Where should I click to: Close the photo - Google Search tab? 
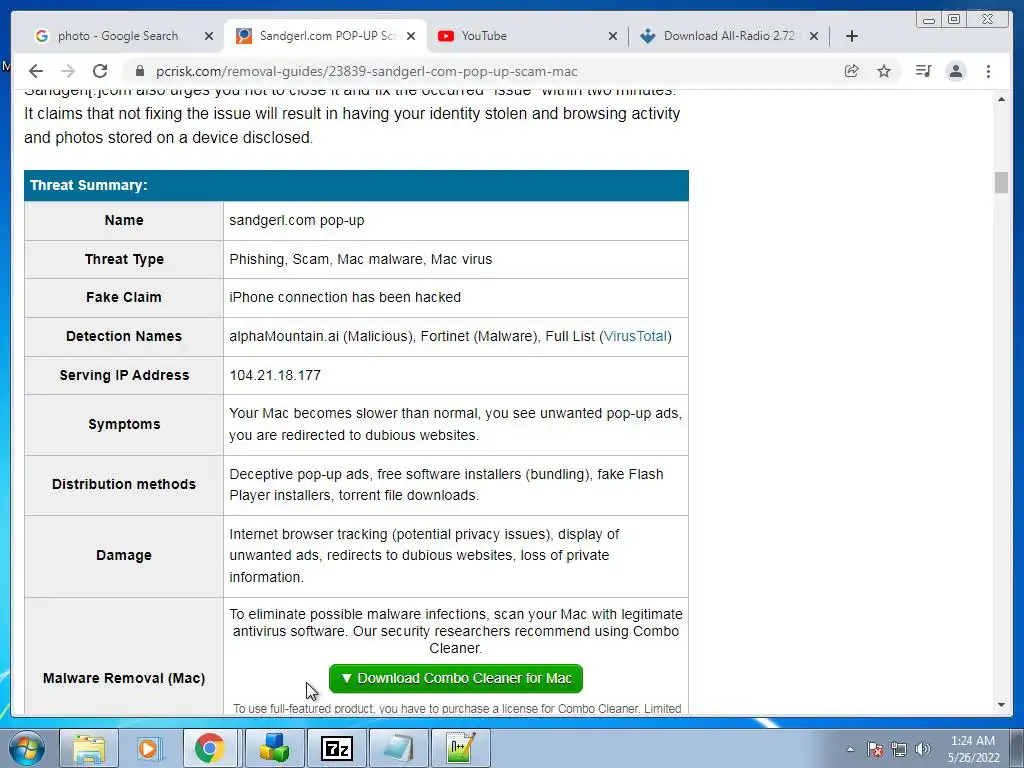tap(209, 36)
